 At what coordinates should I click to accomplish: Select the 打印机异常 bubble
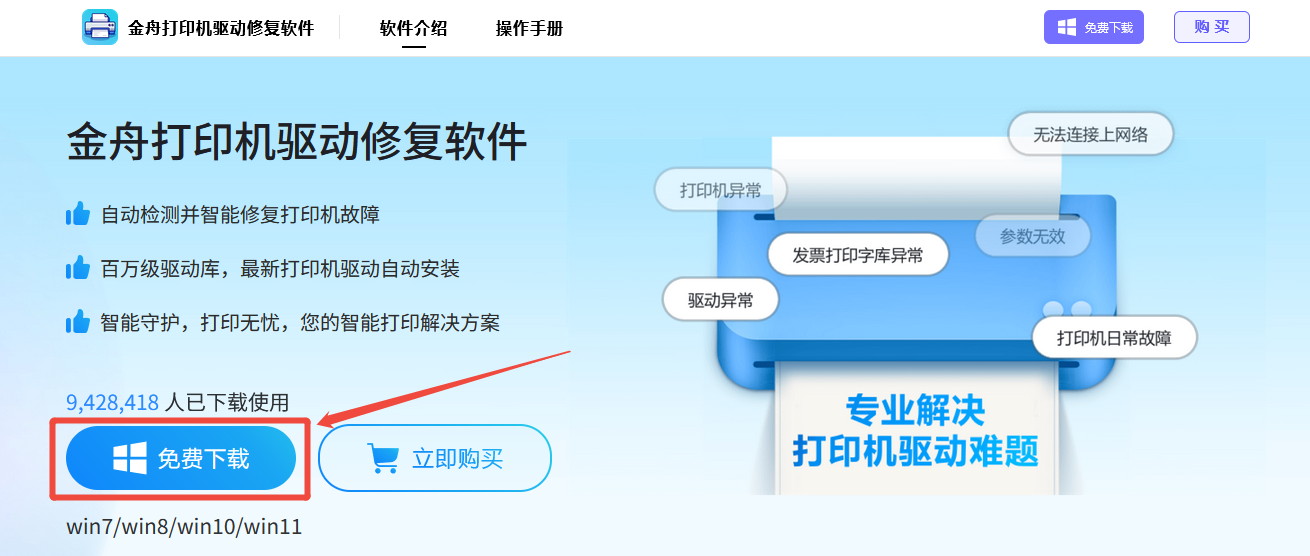pos(720,190)
